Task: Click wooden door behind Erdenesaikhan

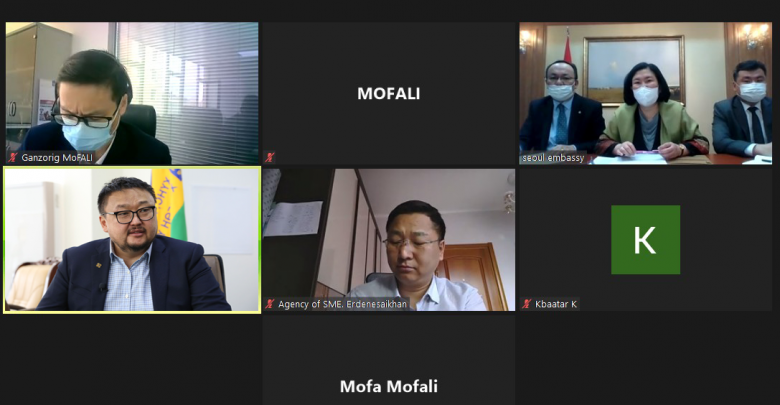Action: point(472,276)
